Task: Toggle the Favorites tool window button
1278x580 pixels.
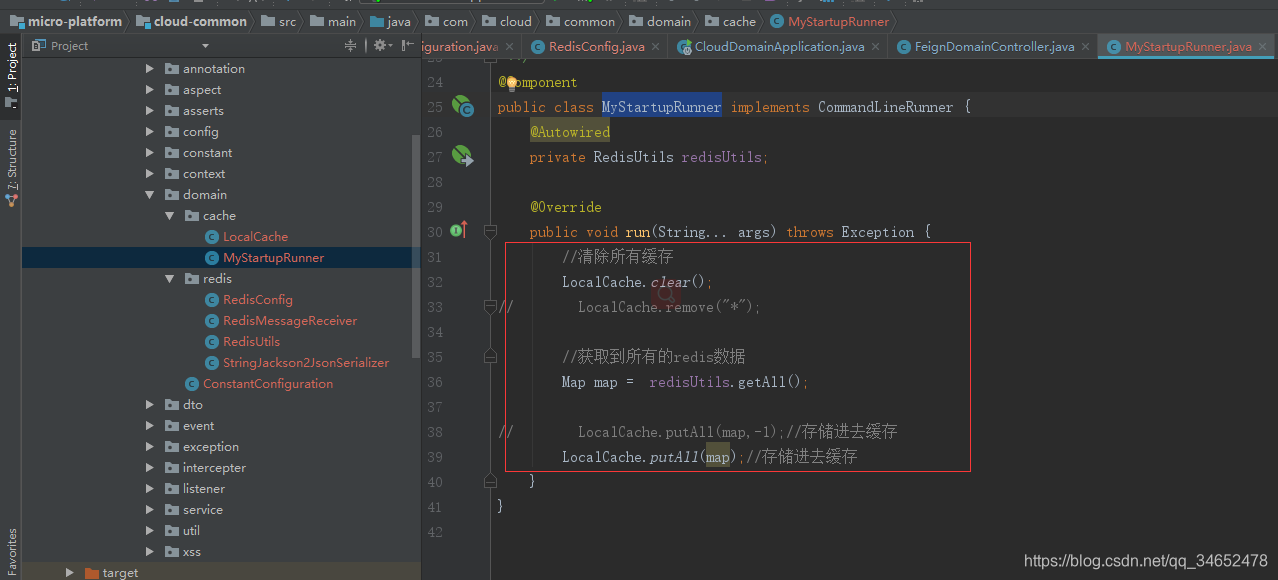Action: coord(11,553)
